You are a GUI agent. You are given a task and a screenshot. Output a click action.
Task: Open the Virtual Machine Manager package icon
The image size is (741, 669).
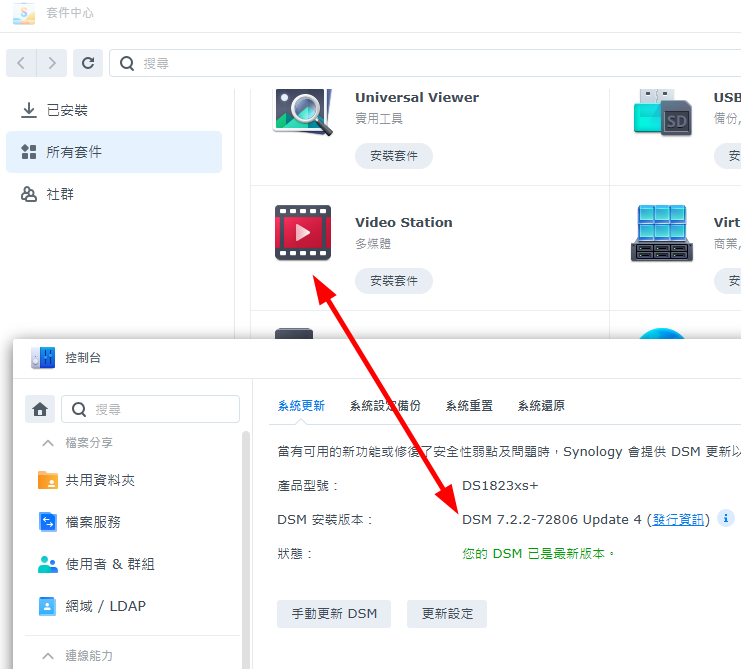[x=662, y=233]
